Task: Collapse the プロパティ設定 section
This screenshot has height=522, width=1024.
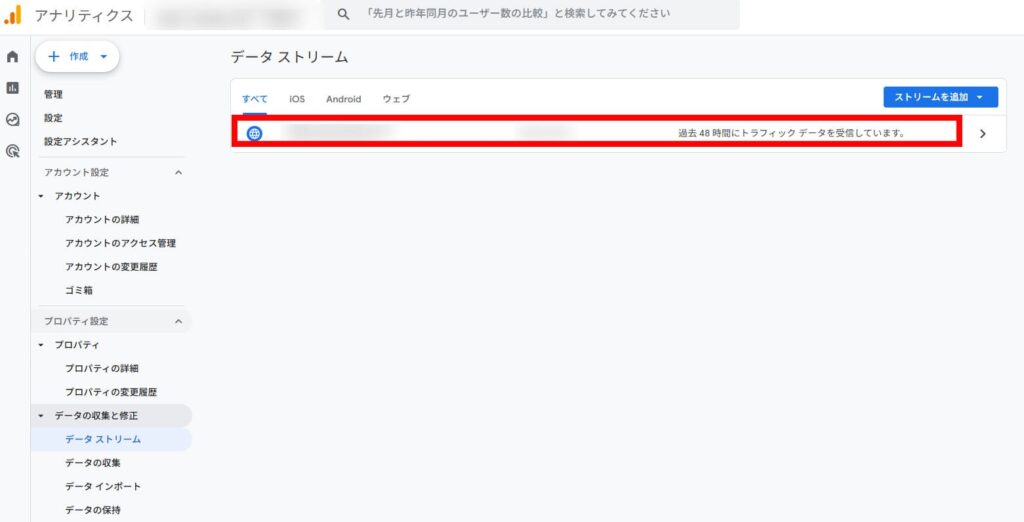Action: (179, 321)
